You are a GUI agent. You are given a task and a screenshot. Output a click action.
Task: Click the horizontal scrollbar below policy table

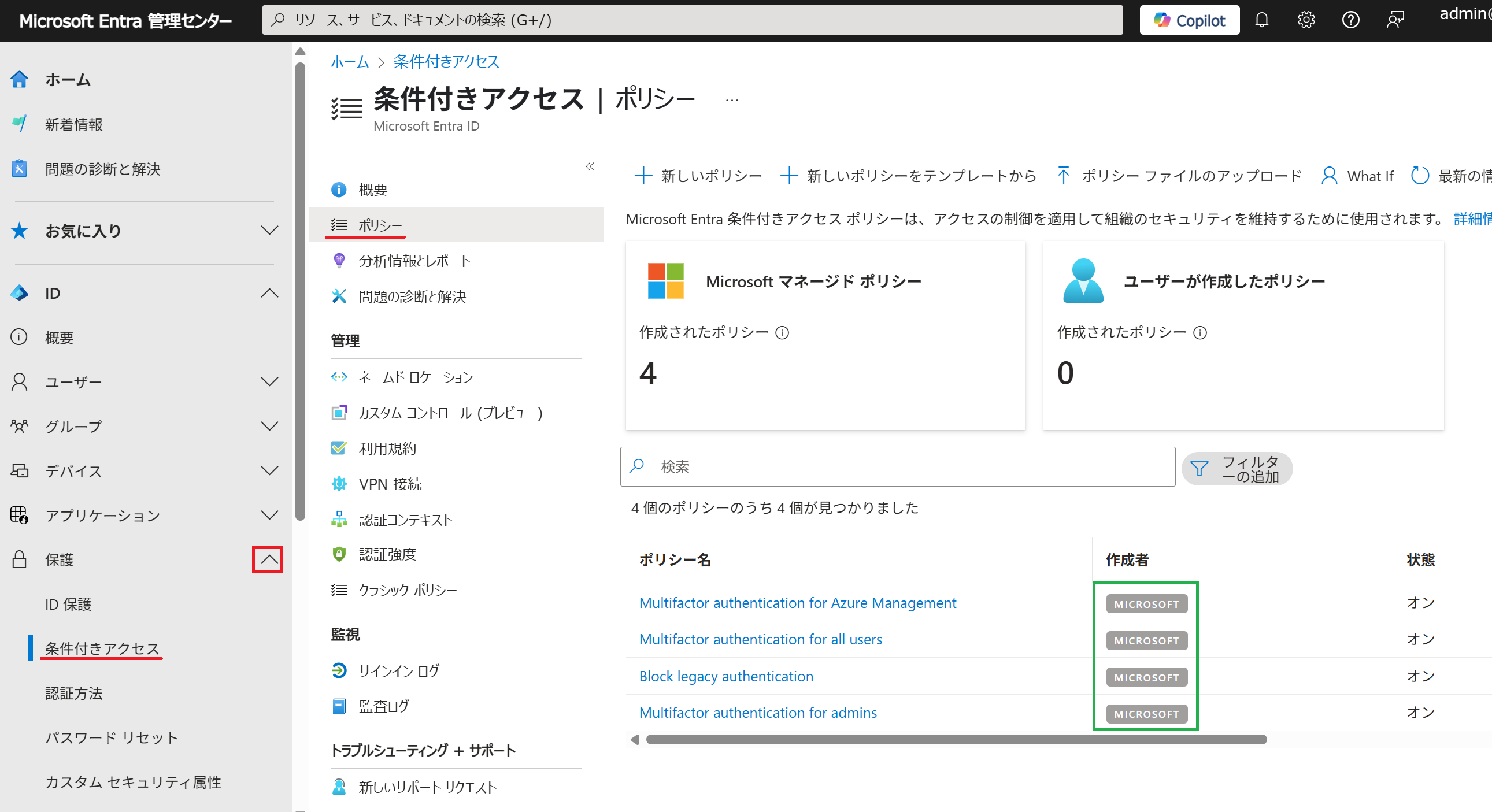coord(956,740)
